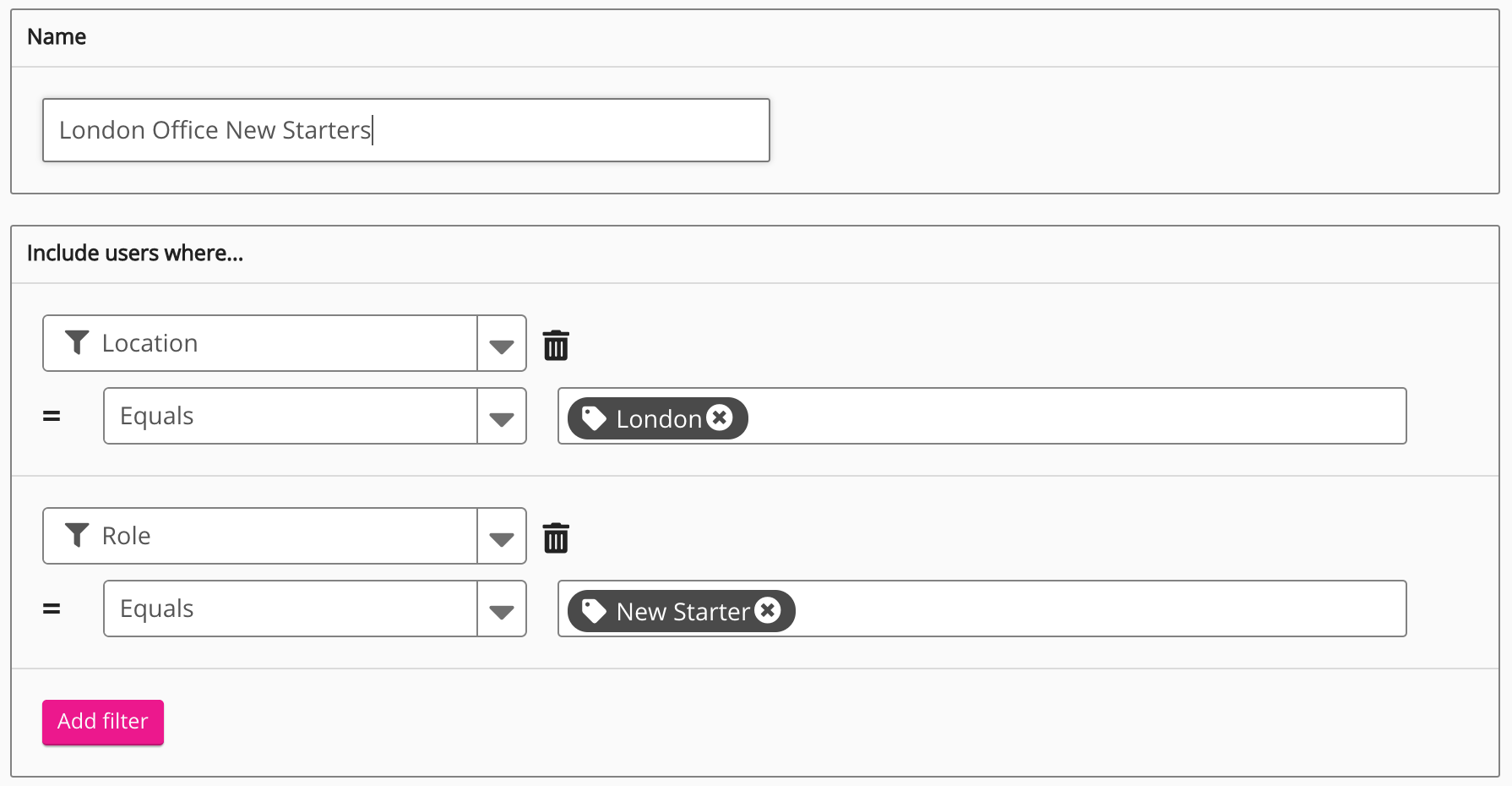This screenshot has height=786, width=1512.
Task: Click the New Starter tag chip label
Action: (683, 611)
